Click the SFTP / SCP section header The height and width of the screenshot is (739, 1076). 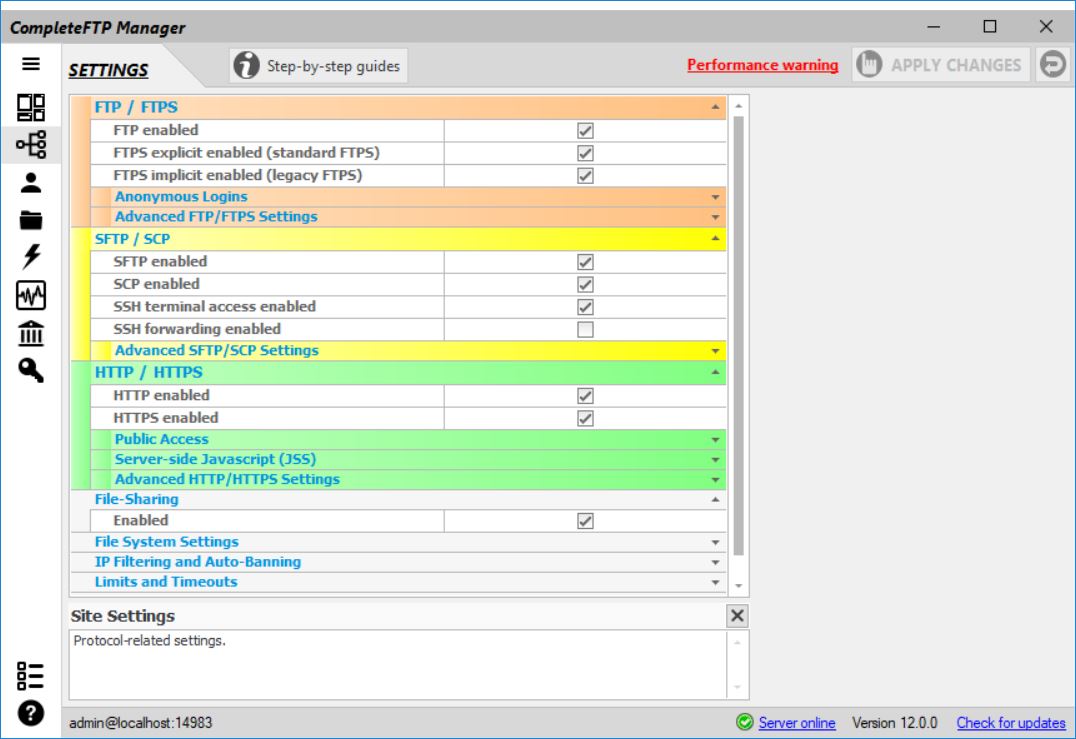click(399, 239)
